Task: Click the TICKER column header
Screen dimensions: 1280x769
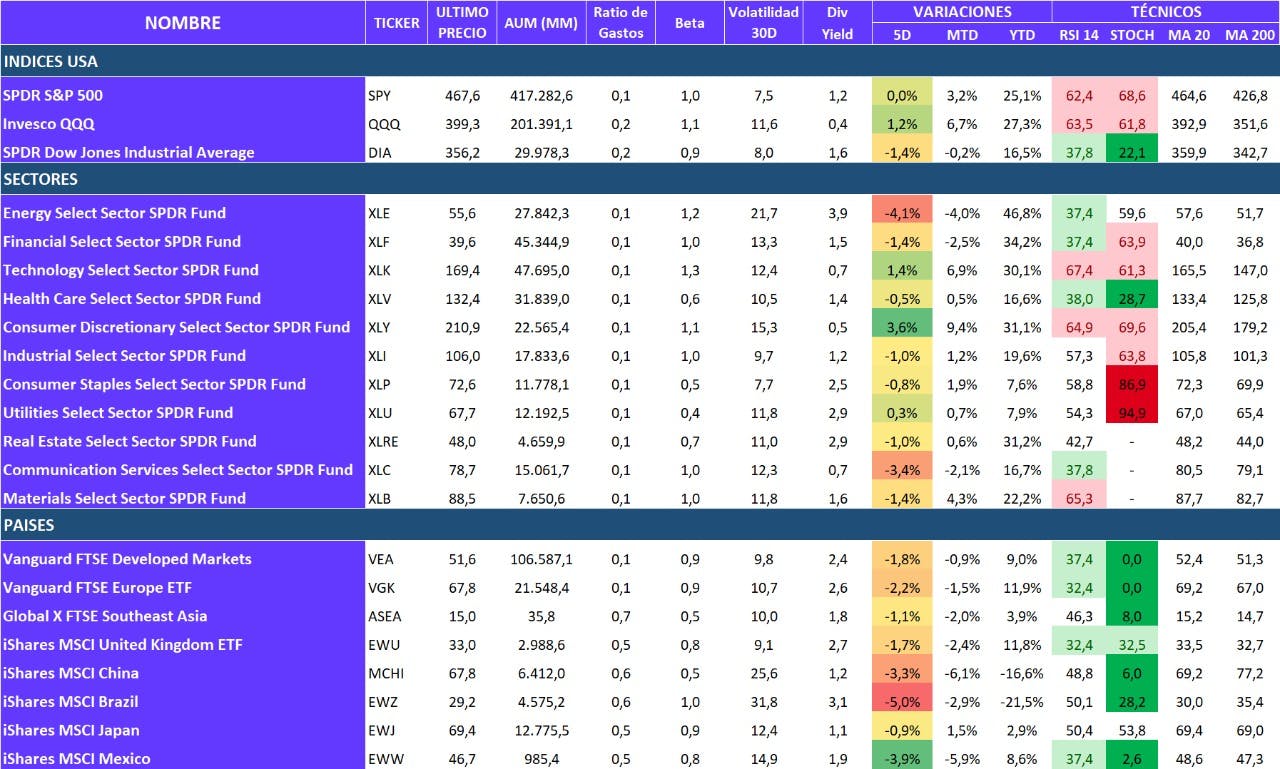Action: [x=396, y=22]
